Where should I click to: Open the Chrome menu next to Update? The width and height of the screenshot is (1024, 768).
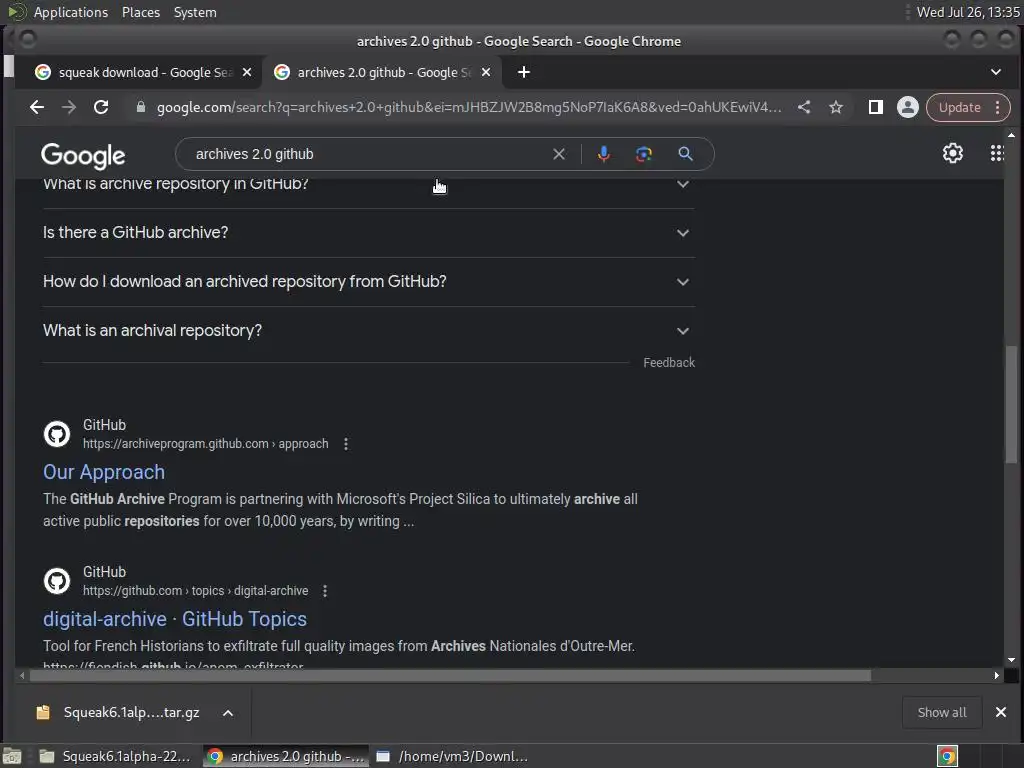tap(997, 107)
